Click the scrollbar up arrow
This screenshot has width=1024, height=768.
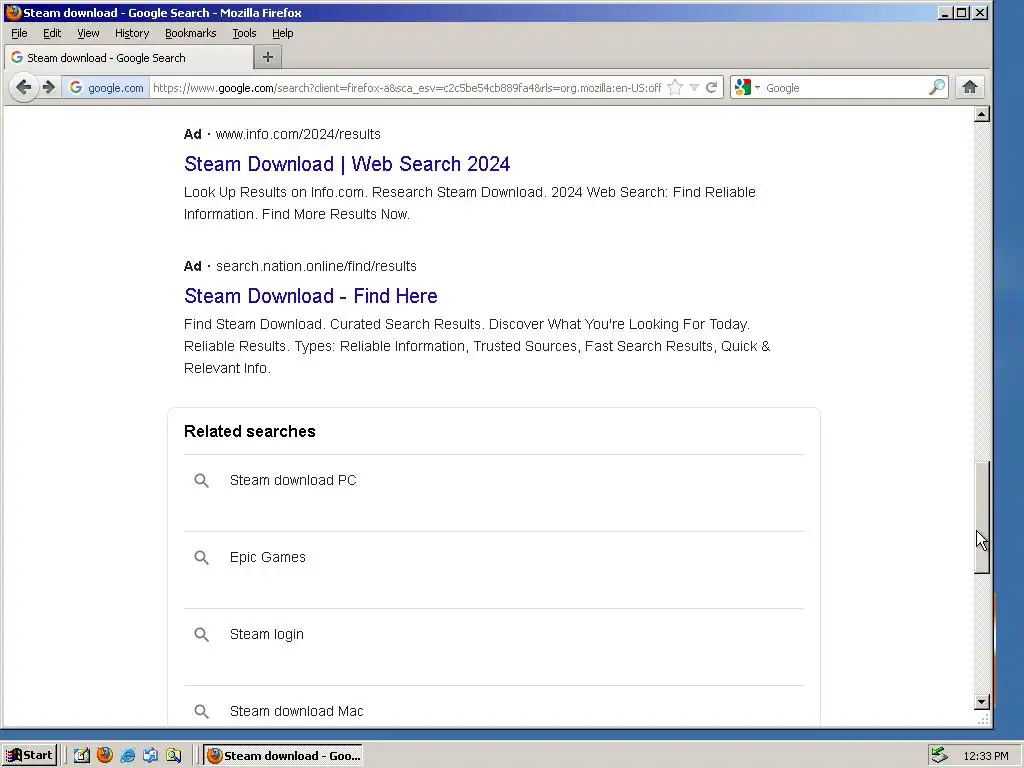[x=982, y=115]
